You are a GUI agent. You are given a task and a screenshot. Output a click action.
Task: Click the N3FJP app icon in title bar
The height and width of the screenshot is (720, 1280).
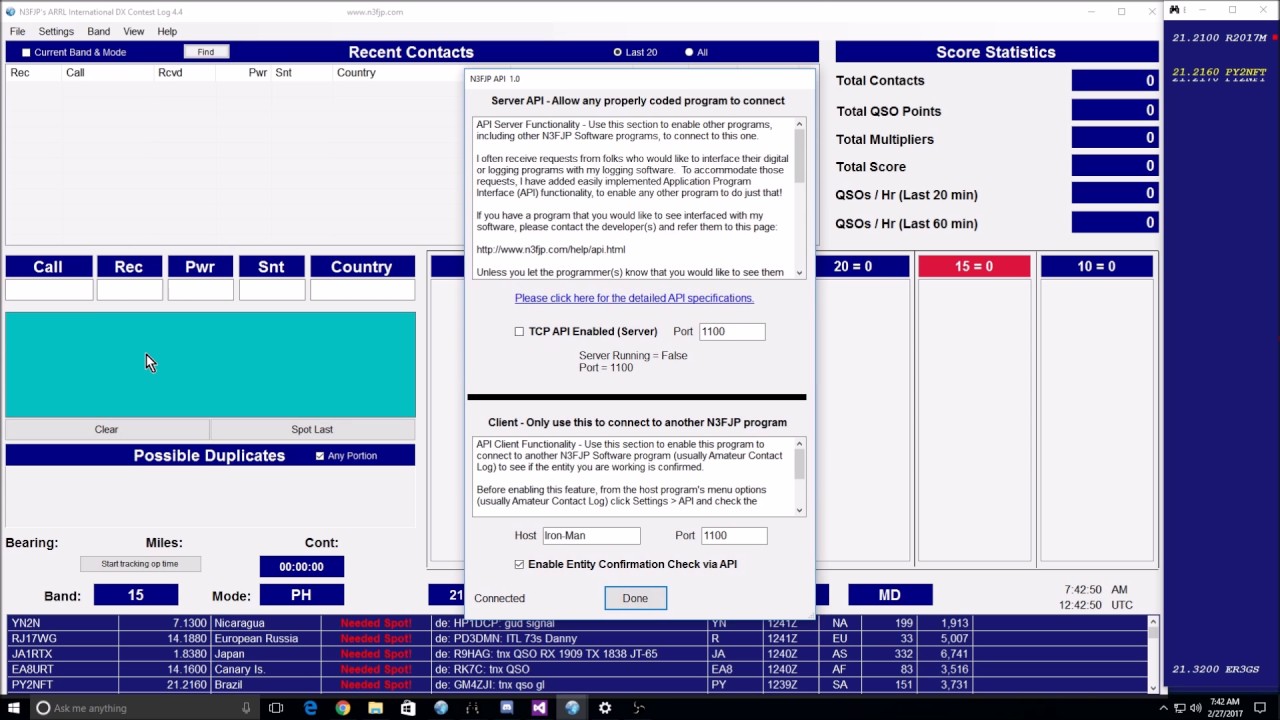pos(10,12)
